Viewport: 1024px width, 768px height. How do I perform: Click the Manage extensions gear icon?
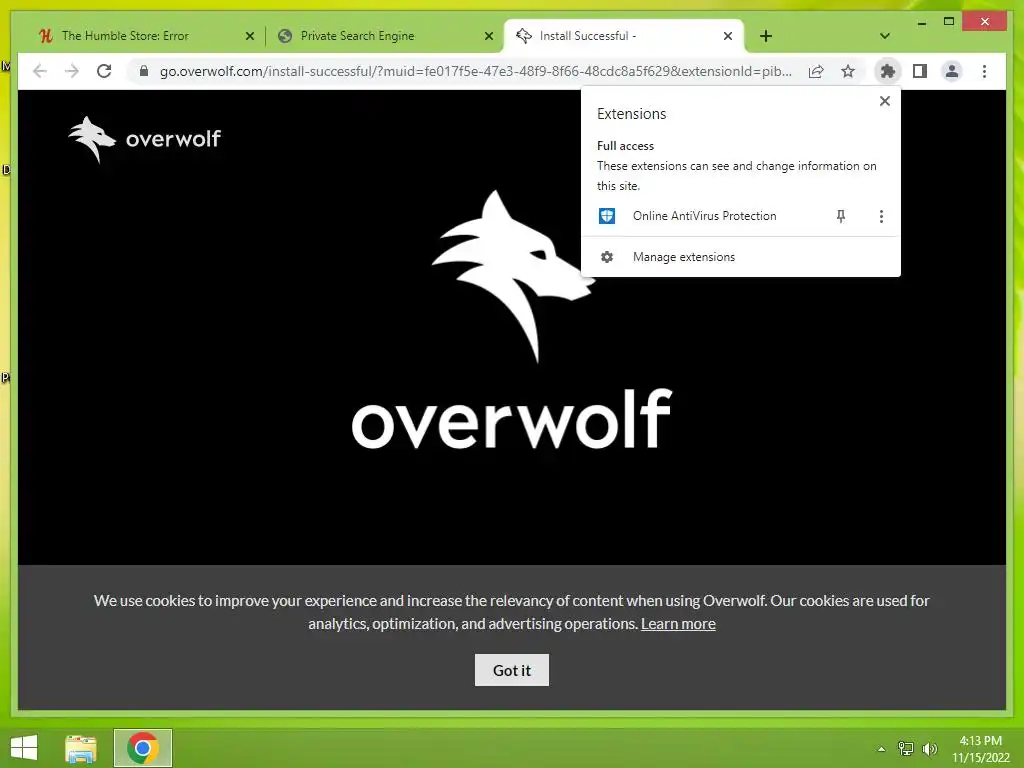[x=607, y=257]
